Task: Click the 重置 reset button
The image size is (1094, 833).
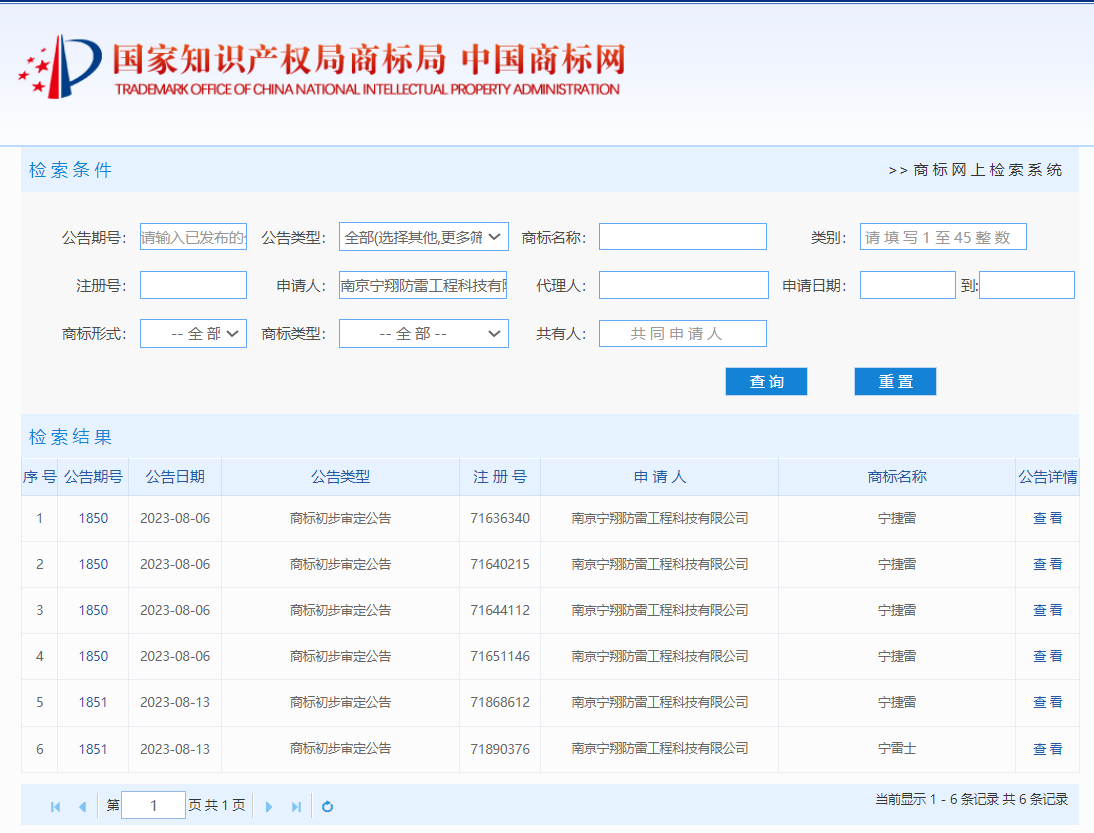Action: pyautogui.click(x=895, y=382)
